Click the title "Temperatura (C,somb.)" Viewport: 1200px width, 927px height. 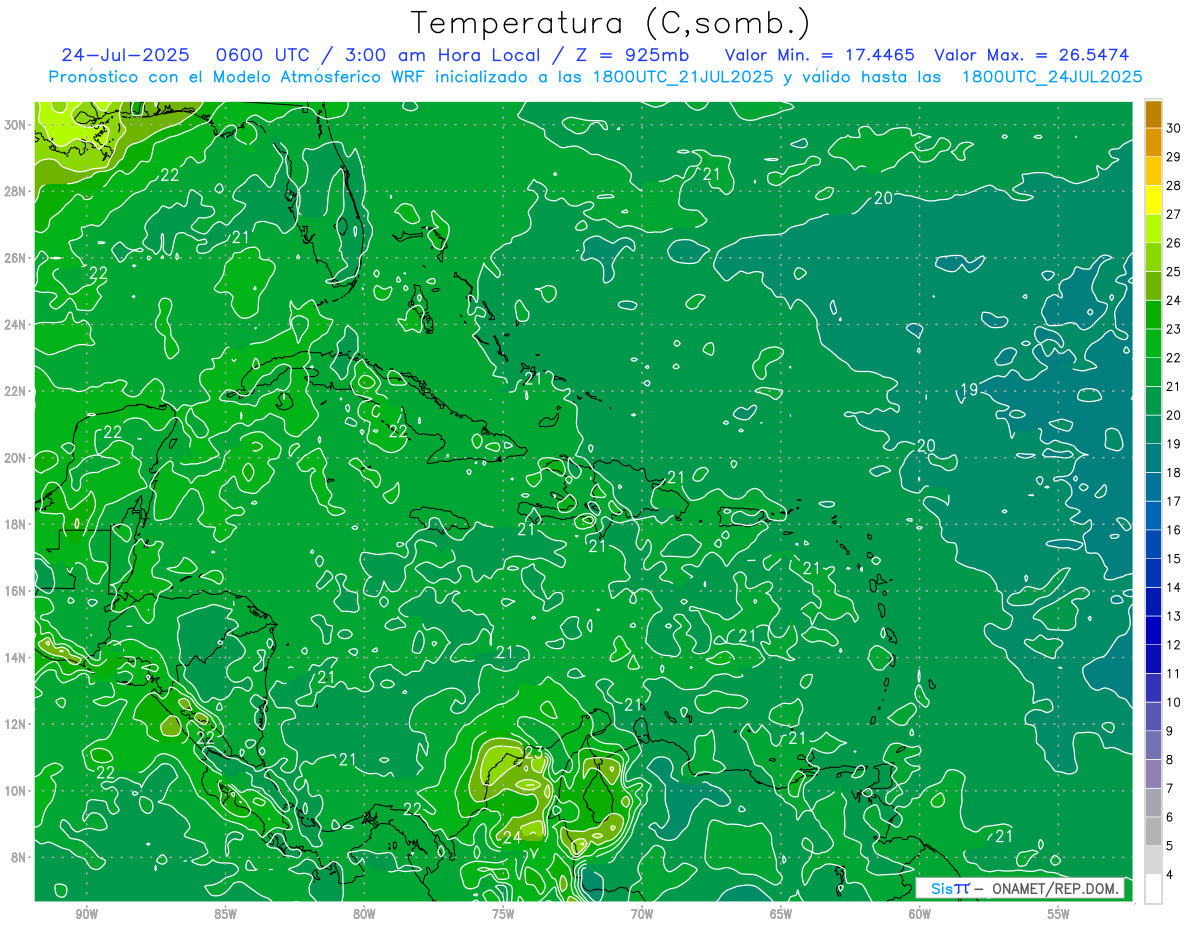coord(611,23)
